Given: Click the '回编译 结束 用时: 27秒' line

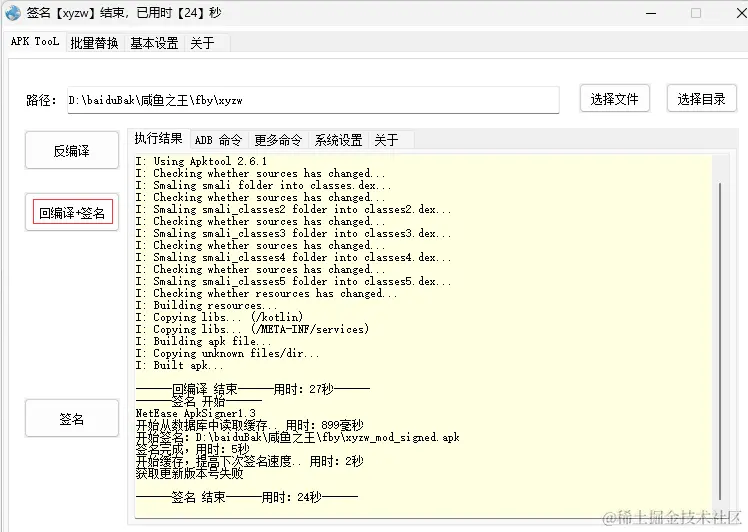Looking at the screenshot, I should (x=253, y=389).
